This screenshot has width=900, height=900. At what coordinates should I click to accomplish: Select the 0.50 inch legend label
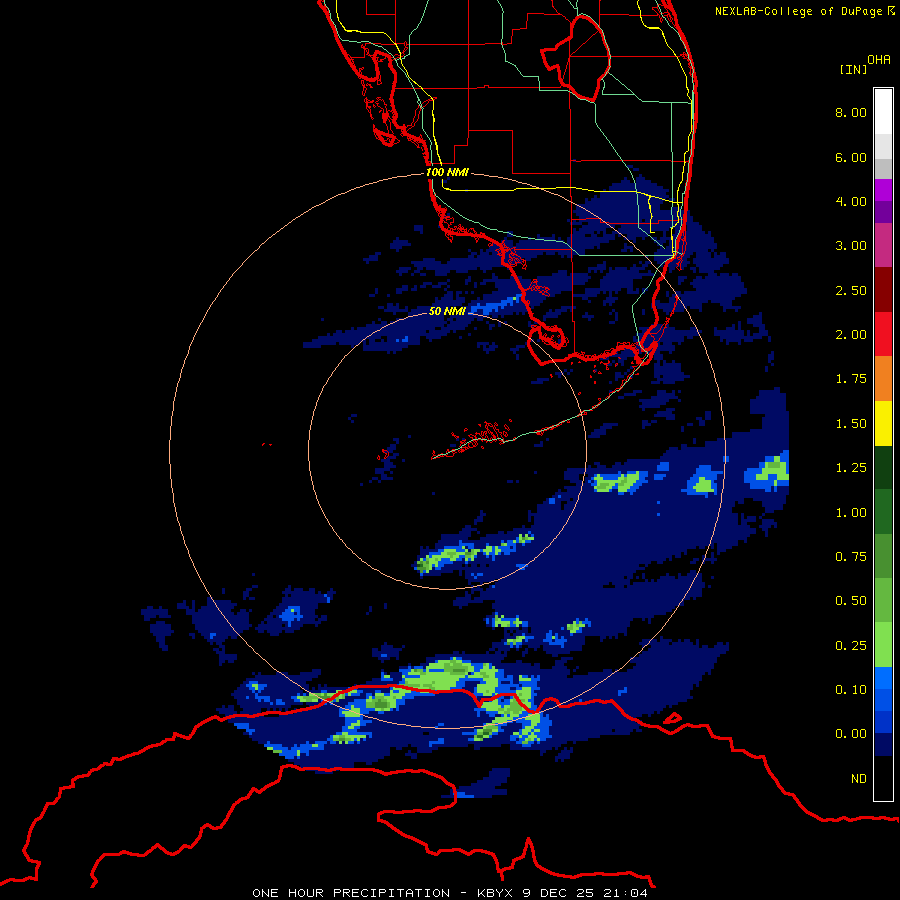coord(851,601)
